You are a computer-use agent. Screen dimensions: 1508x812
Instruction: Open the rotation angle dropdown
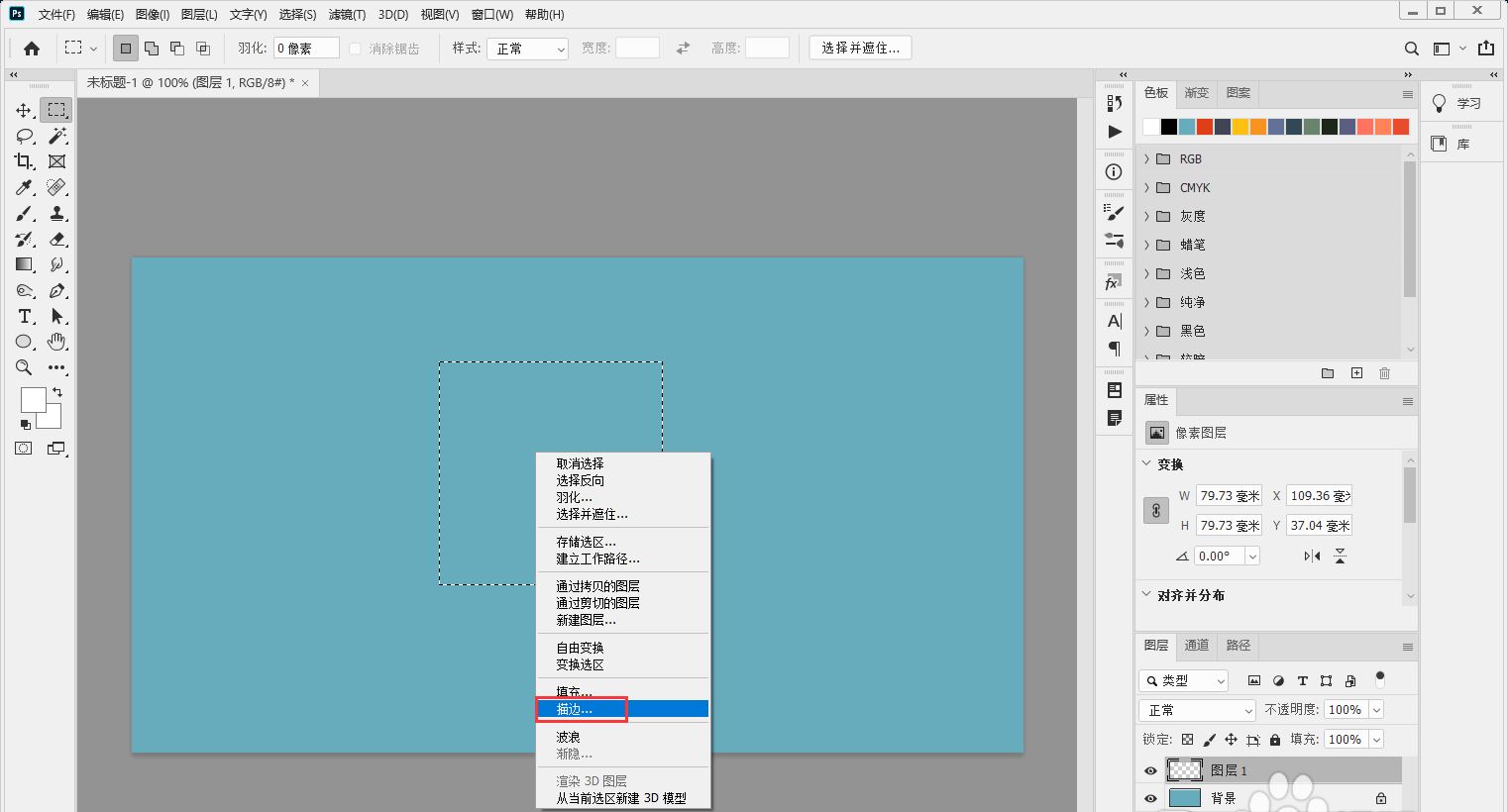pos(1252,557)
